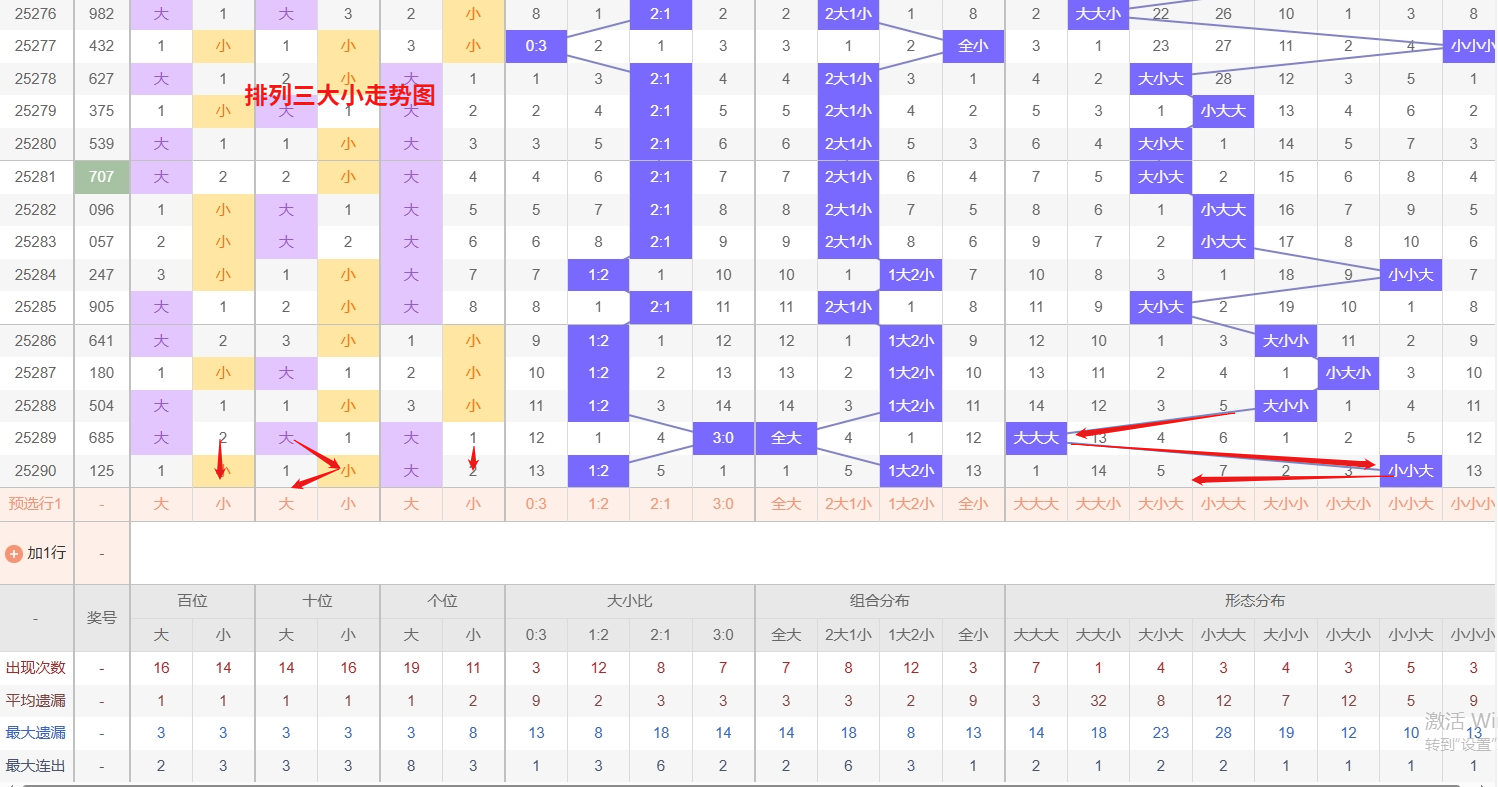1498x787 pixels.
Task: Click the purple 3:0 cell in issue 25289
Action: pos(723,438)
